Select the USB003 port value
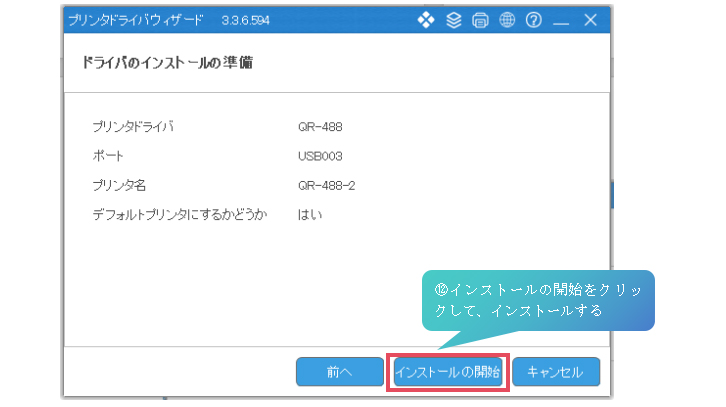The height and width of the screenshot is (407, 726). tap(320, 156)
